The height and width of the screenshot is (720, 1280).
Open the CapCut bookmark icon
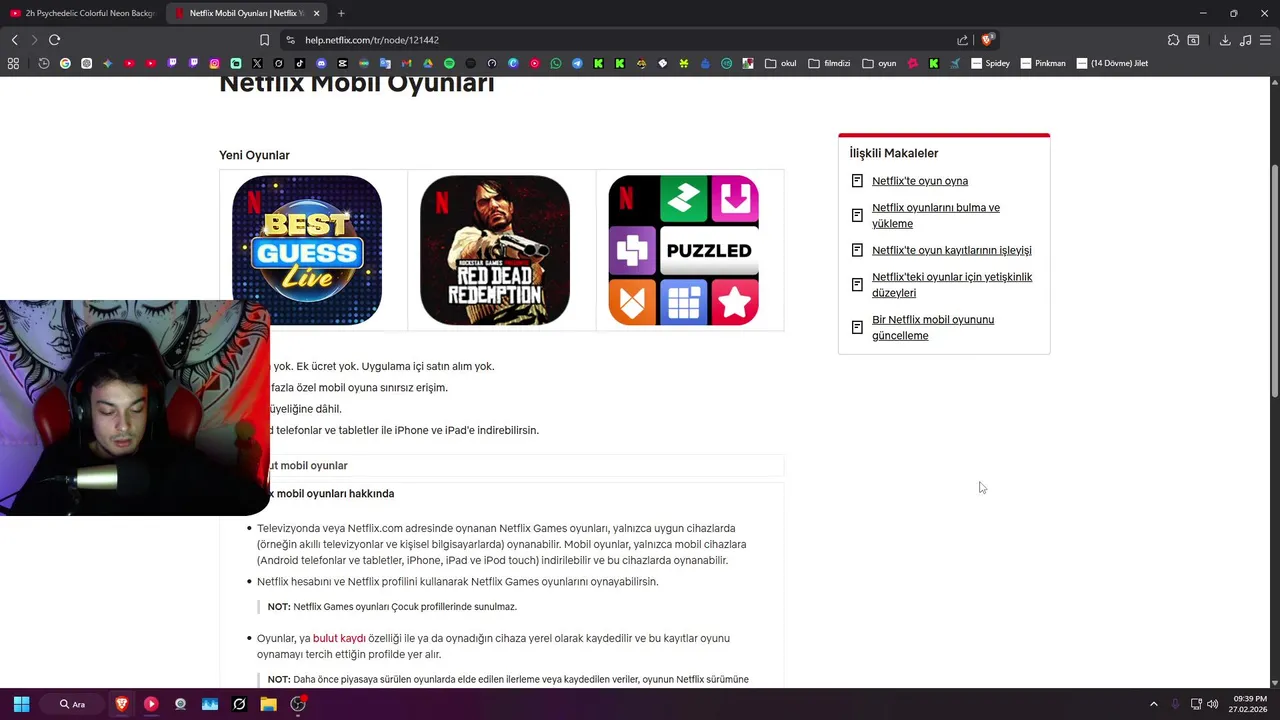pos(342,63)
